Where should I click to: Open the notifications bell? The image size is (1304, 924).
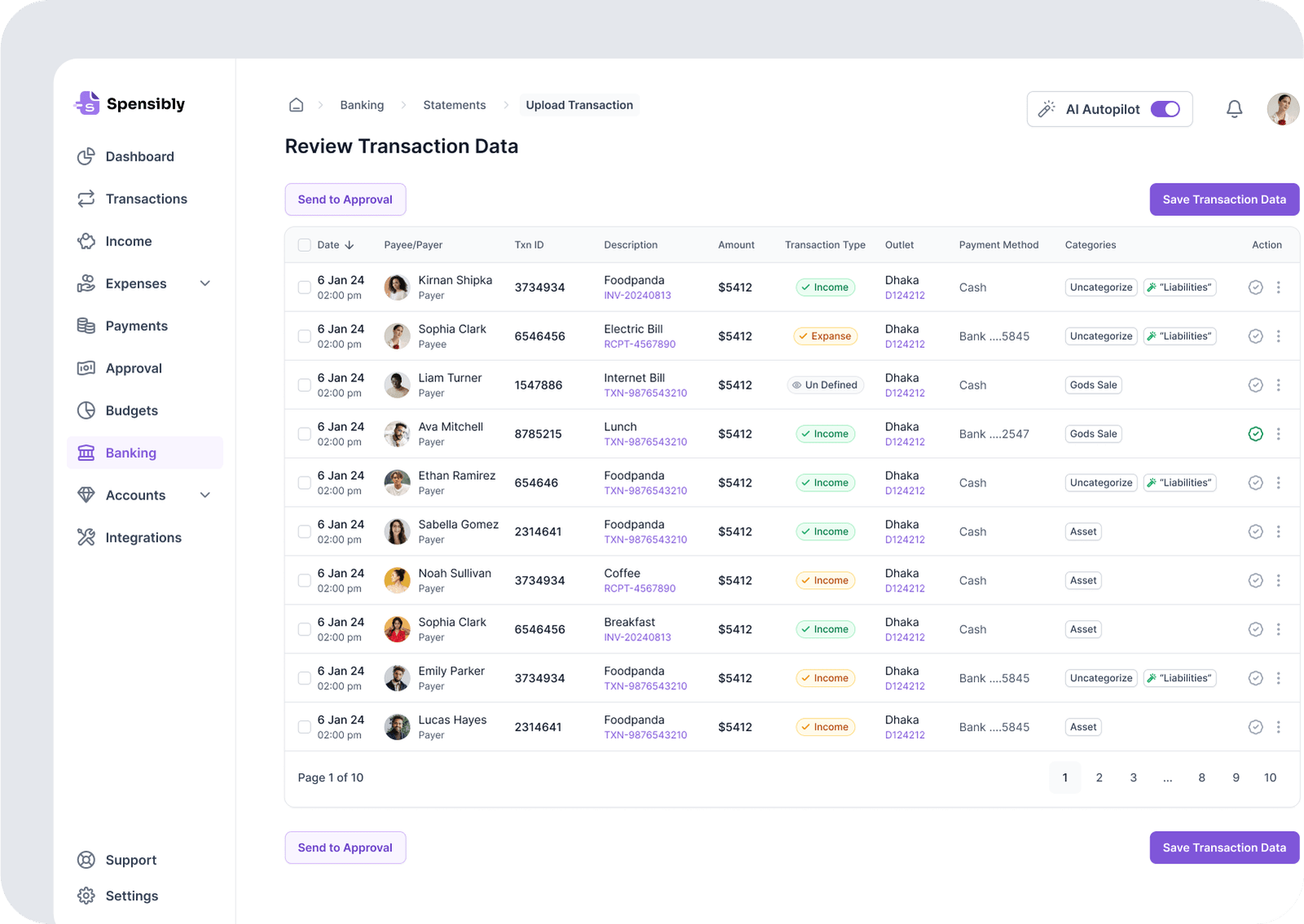click(x=1234, y=109)
